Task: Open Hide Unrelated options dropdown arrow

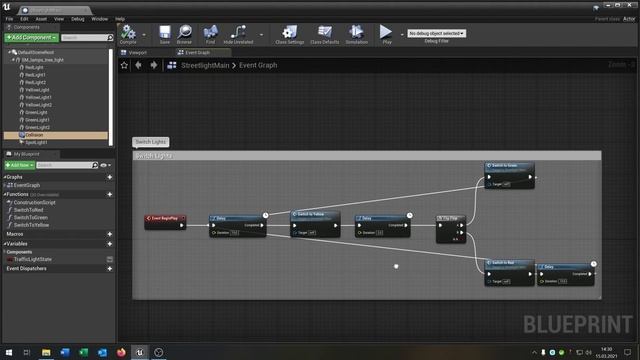Action: point(261,35)
